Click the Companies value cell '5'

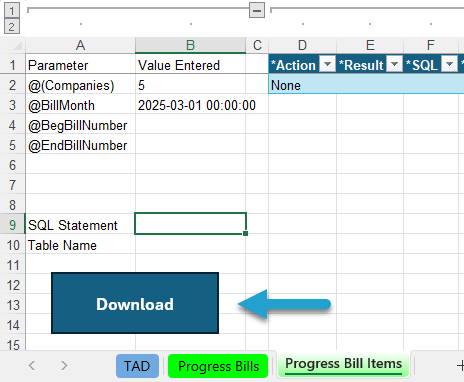click(x=190, y=85)
